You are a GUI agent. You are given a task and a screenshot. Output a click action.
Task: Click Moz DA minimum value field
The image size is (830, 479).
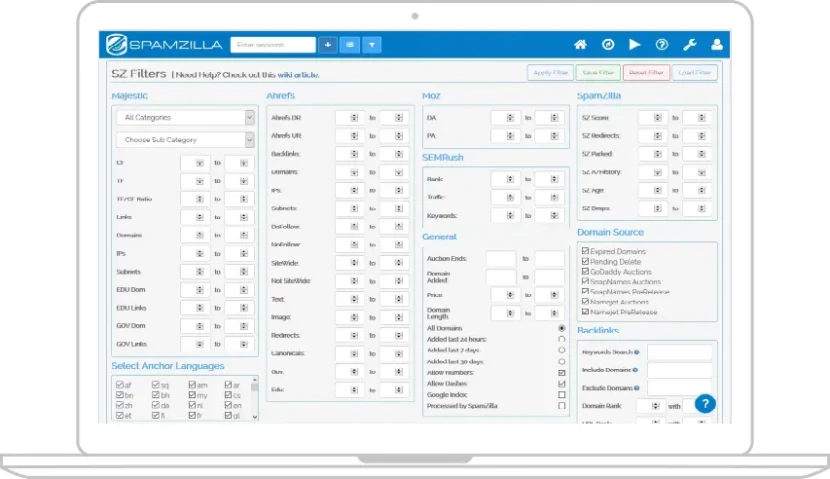pos(505,118)
